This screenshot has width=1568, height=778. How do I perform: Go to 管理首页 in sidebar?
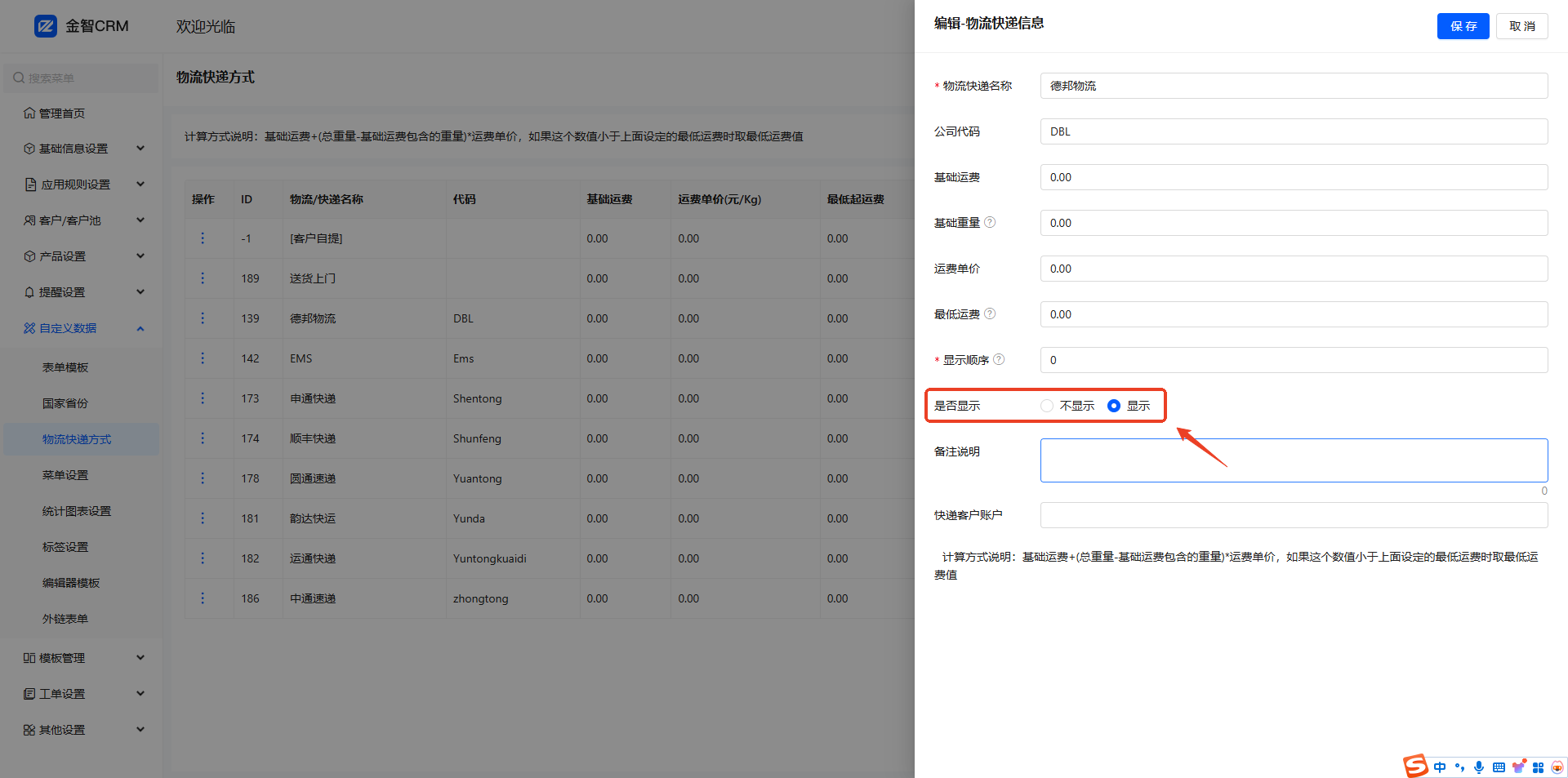62,113
